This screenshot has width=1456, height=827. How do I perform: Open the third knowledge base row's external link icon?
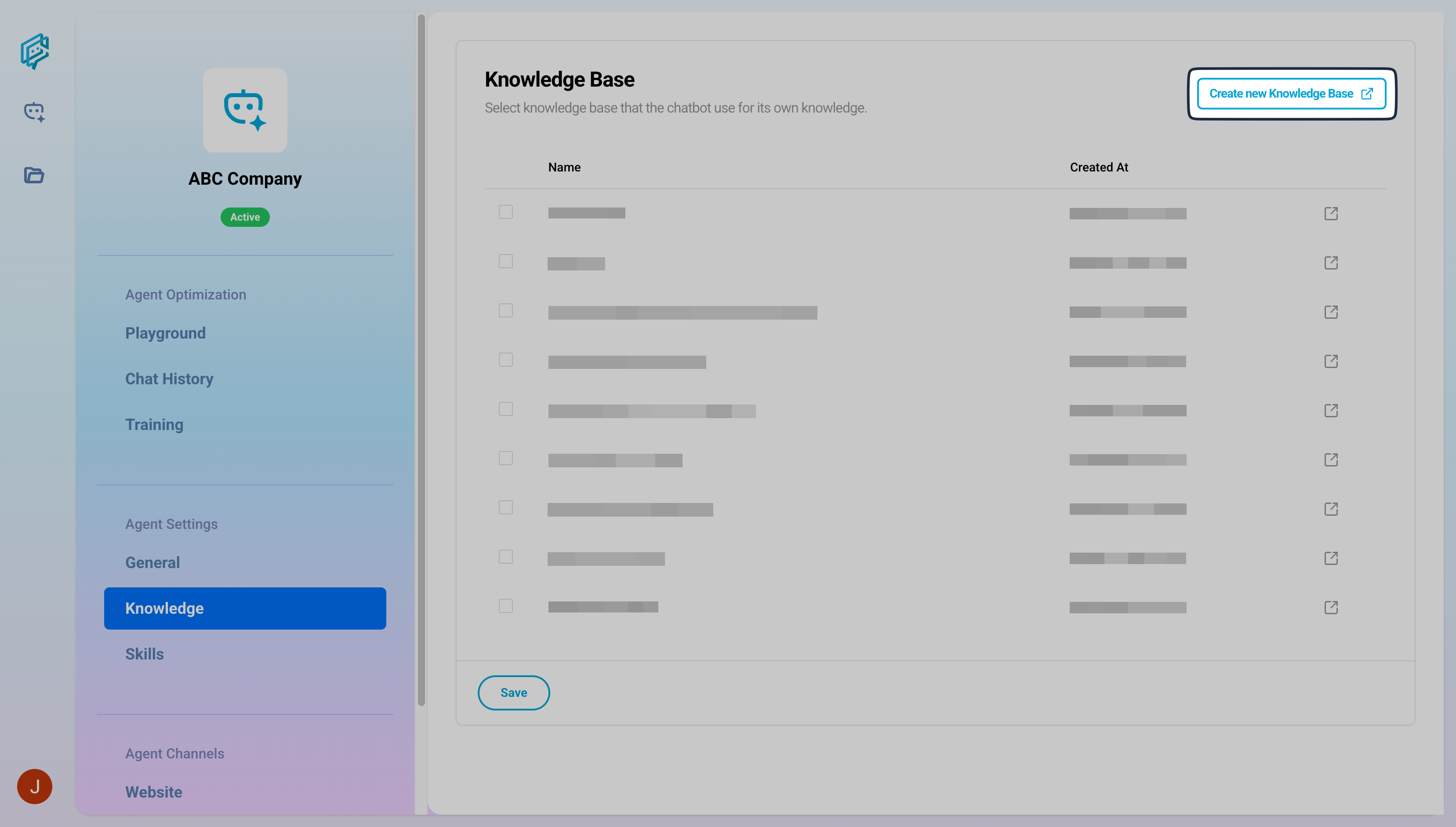pyautogui.click(x=1331, y=312)
